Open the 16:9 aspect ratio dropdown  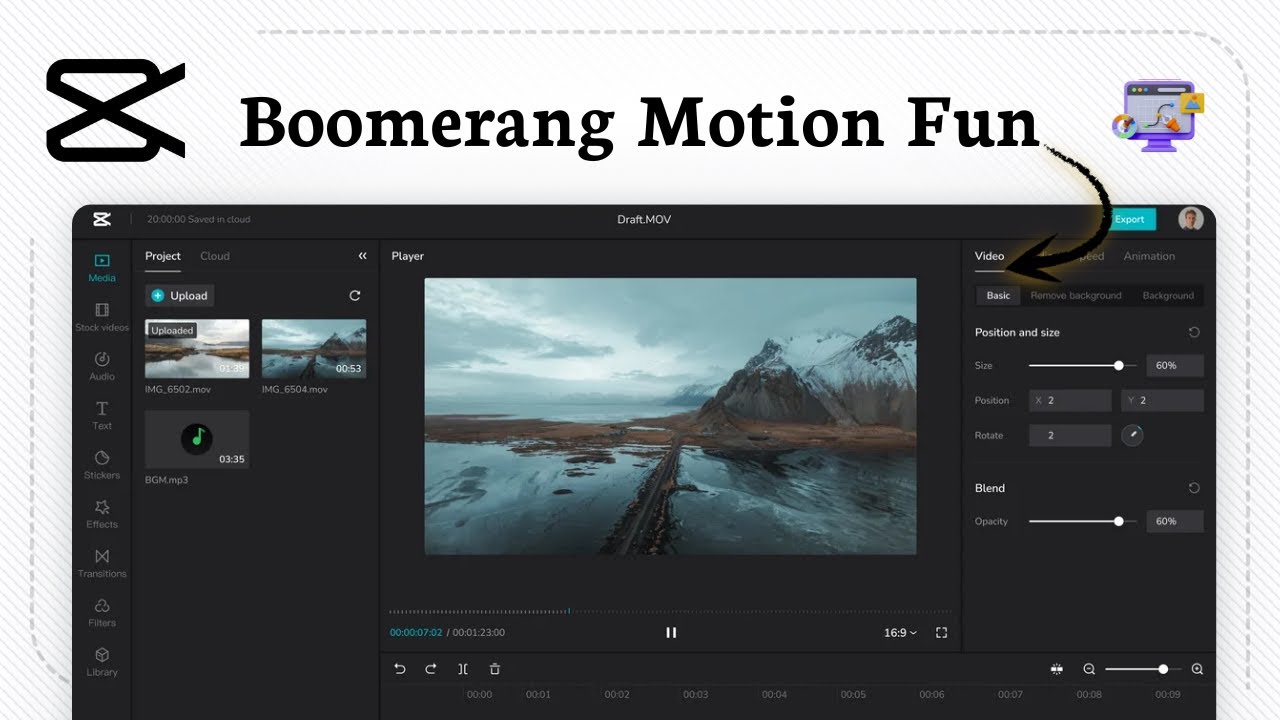coord(900,632)
